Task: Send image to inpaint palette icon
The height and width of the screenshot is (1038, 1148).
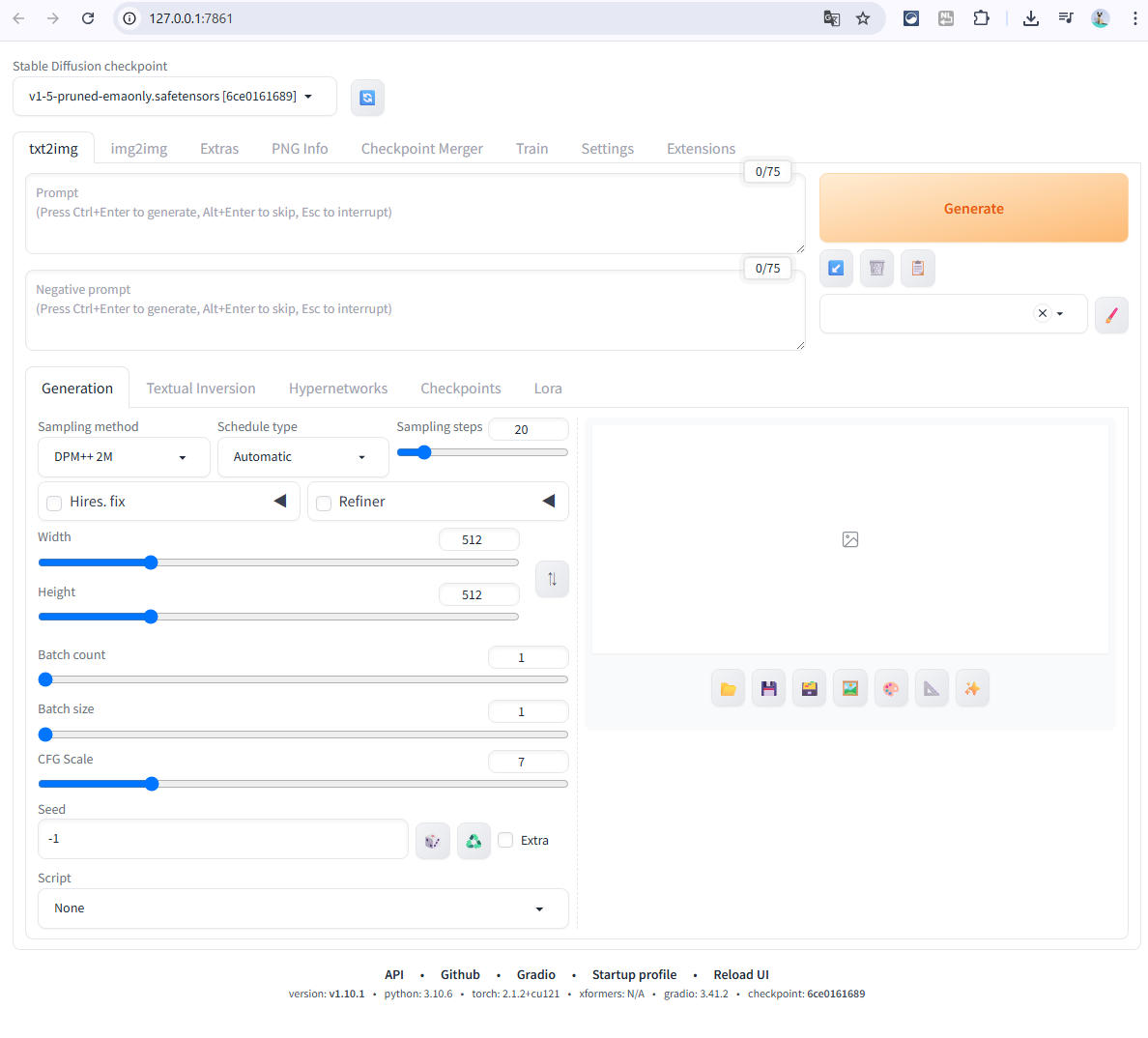Action: 890,689
